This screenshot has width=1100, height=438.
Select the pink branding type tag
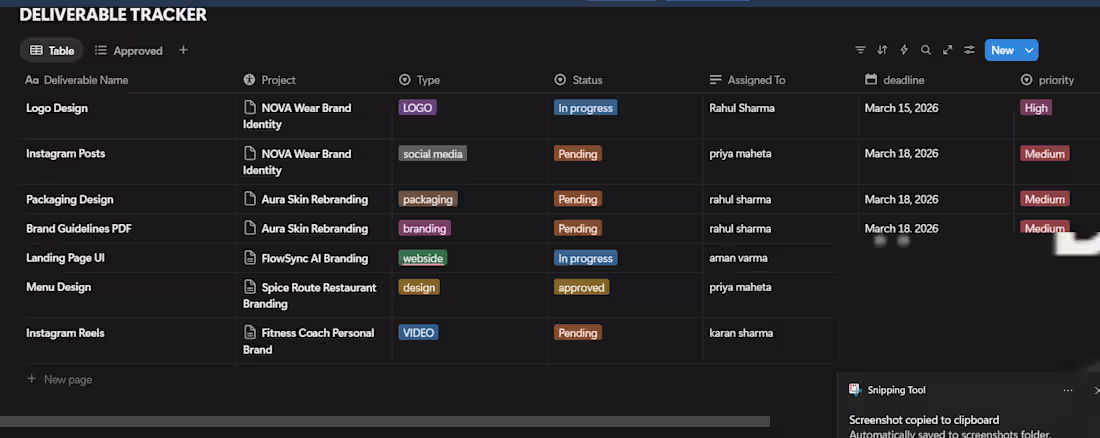pyautogui.click(x=424, y=229)
